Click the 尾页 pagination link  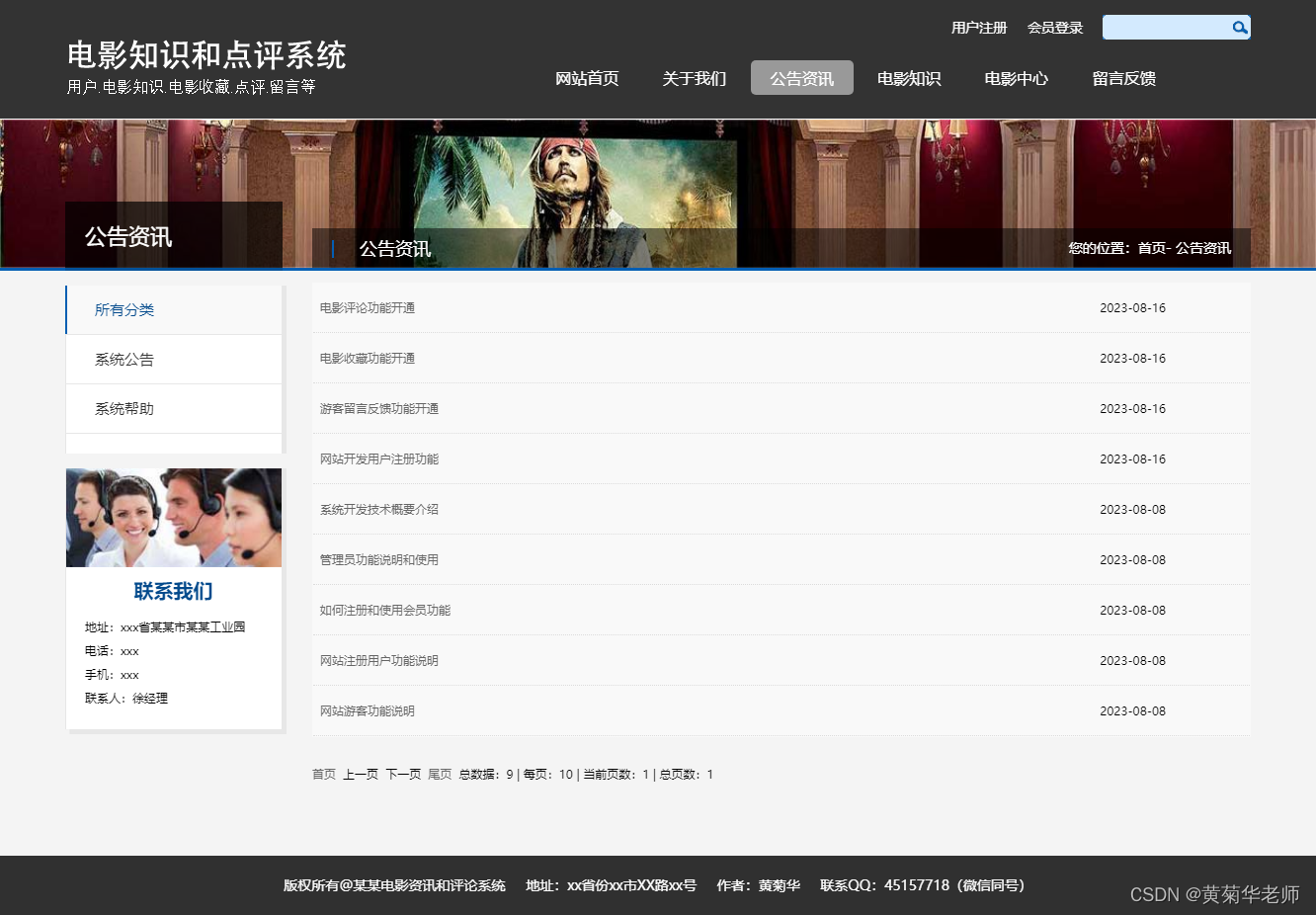tap(440, 775)
